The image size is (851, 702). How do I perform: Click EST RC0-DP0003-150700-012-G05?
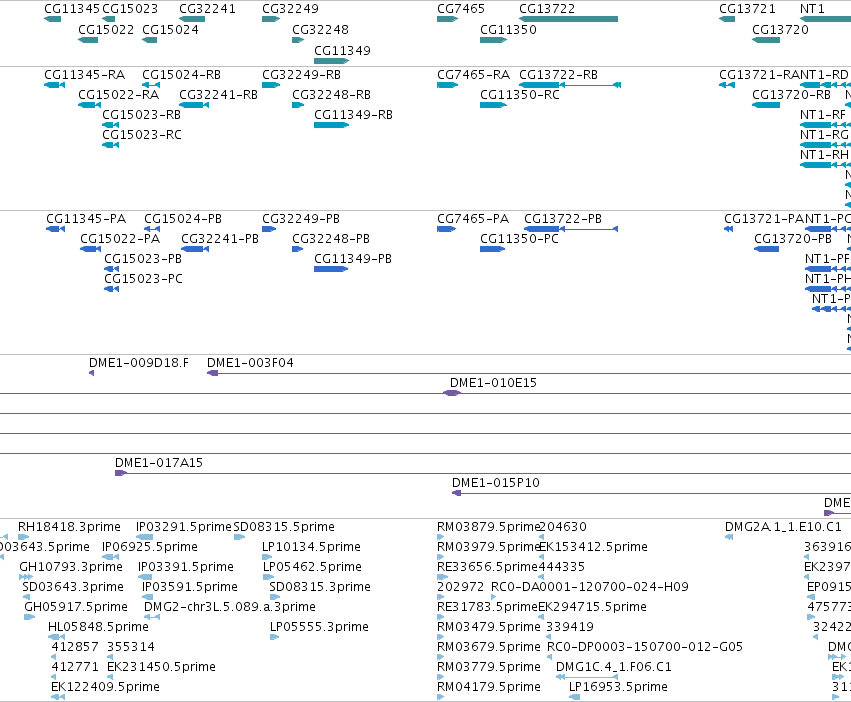(645, 646)
